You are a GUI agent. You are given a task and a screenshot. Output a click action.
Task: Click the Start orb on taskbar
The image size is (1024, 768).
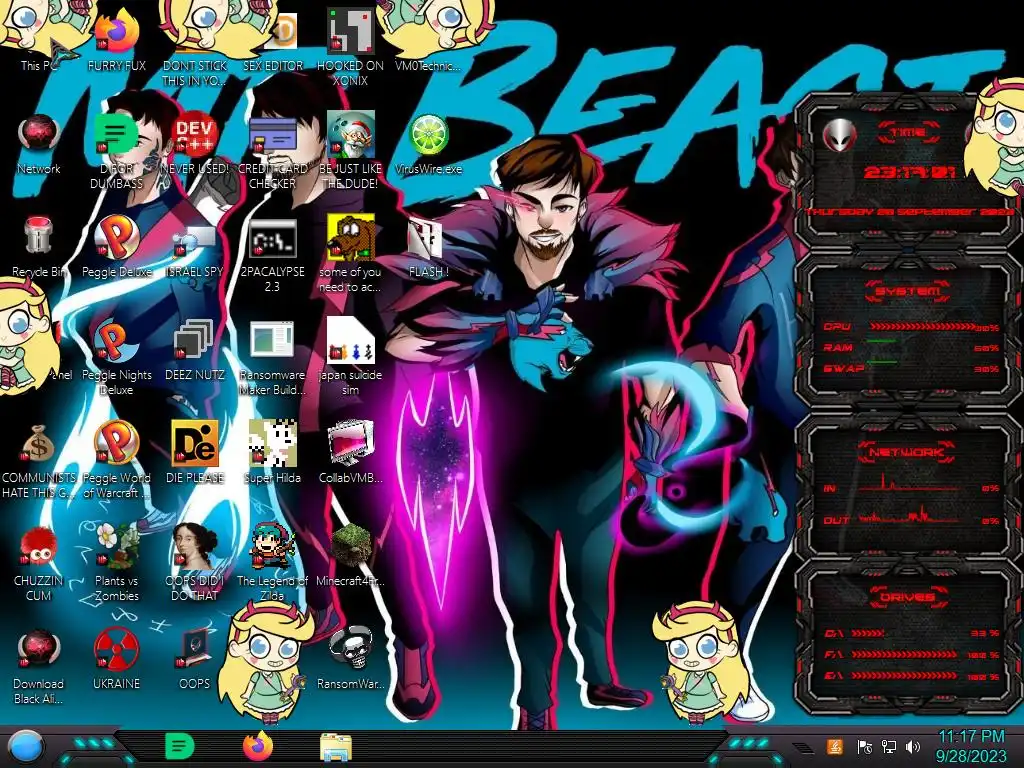26,747
